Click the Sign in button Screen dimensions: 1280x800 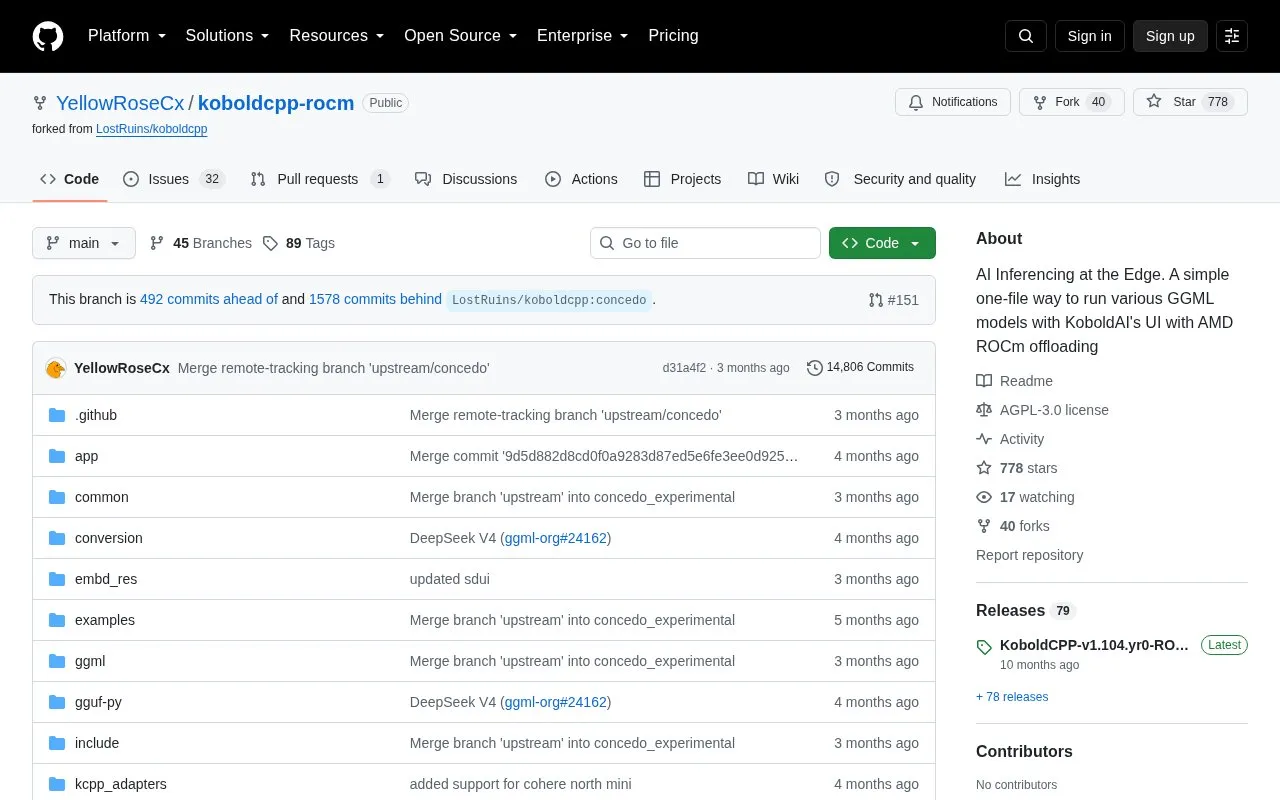coord(1090,36)
